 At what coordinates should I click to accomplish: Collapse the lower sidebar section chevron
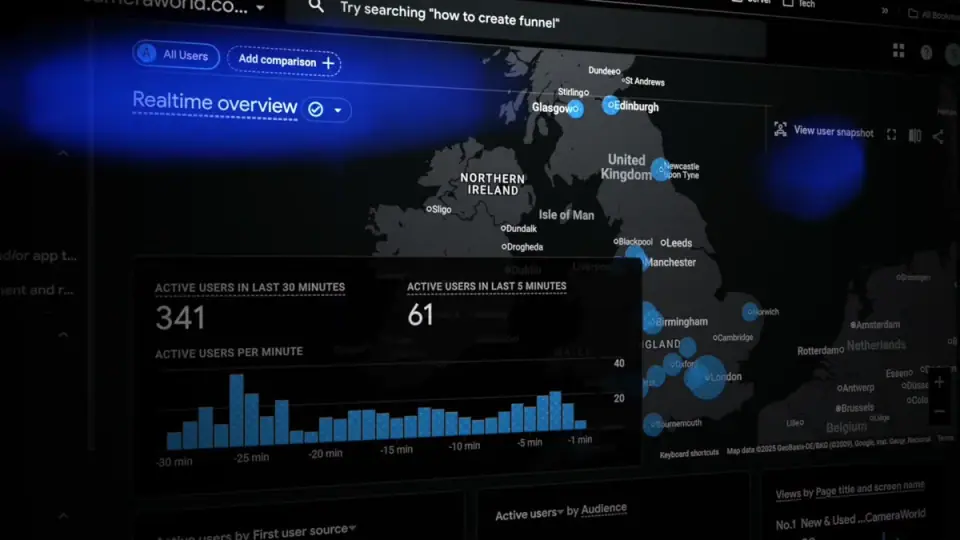pyautogui.click(x=63, y=516)
